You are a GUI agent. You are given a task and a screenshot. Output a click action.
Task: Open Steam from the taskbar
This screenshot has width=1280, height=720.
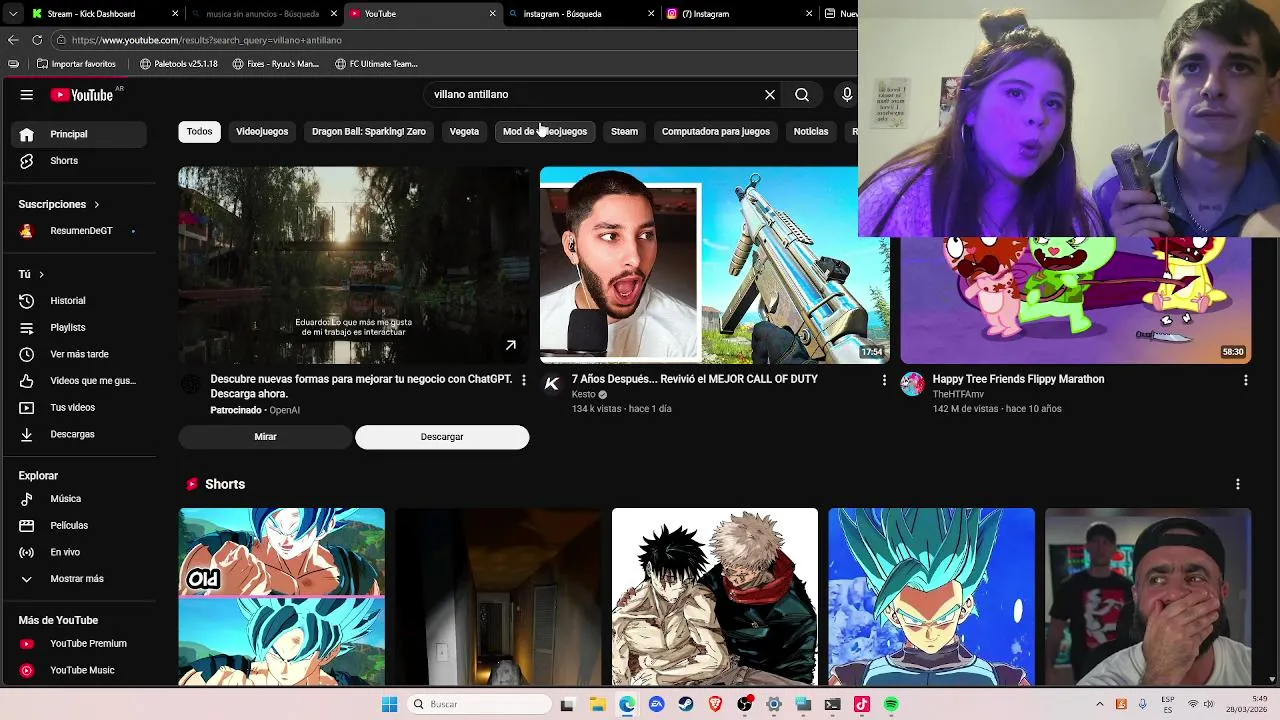pos(686,705)
